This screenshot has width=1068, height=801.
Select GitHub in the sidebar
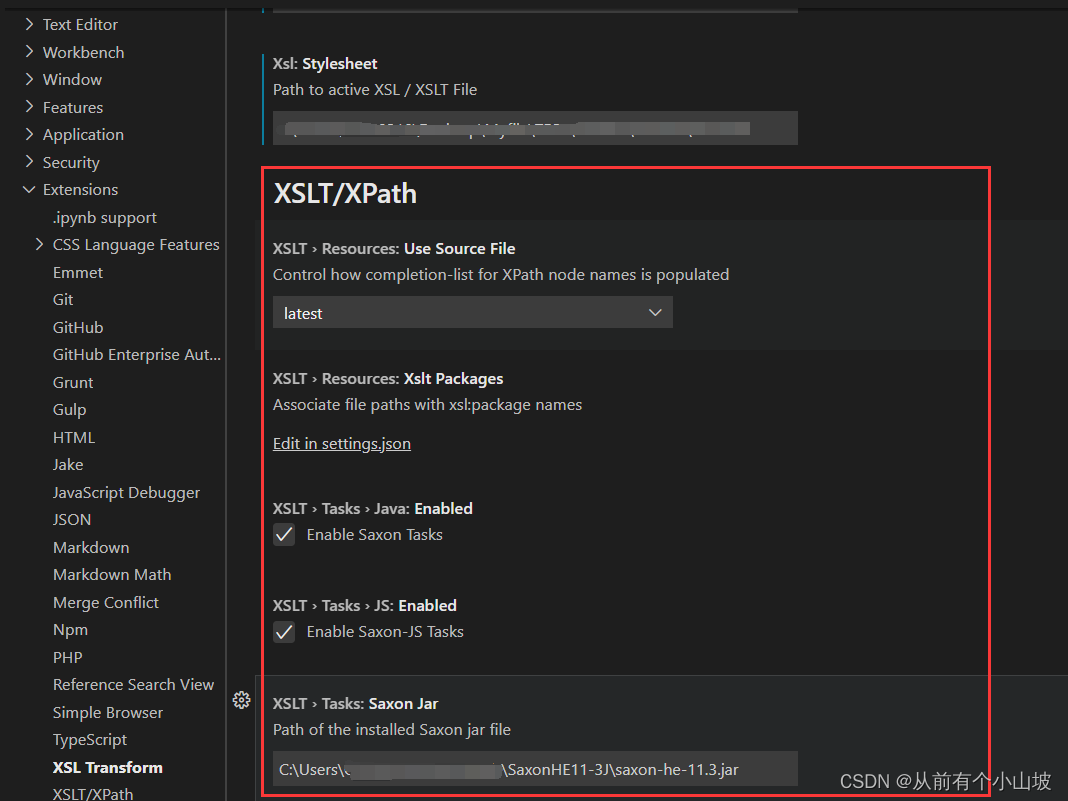77,327
